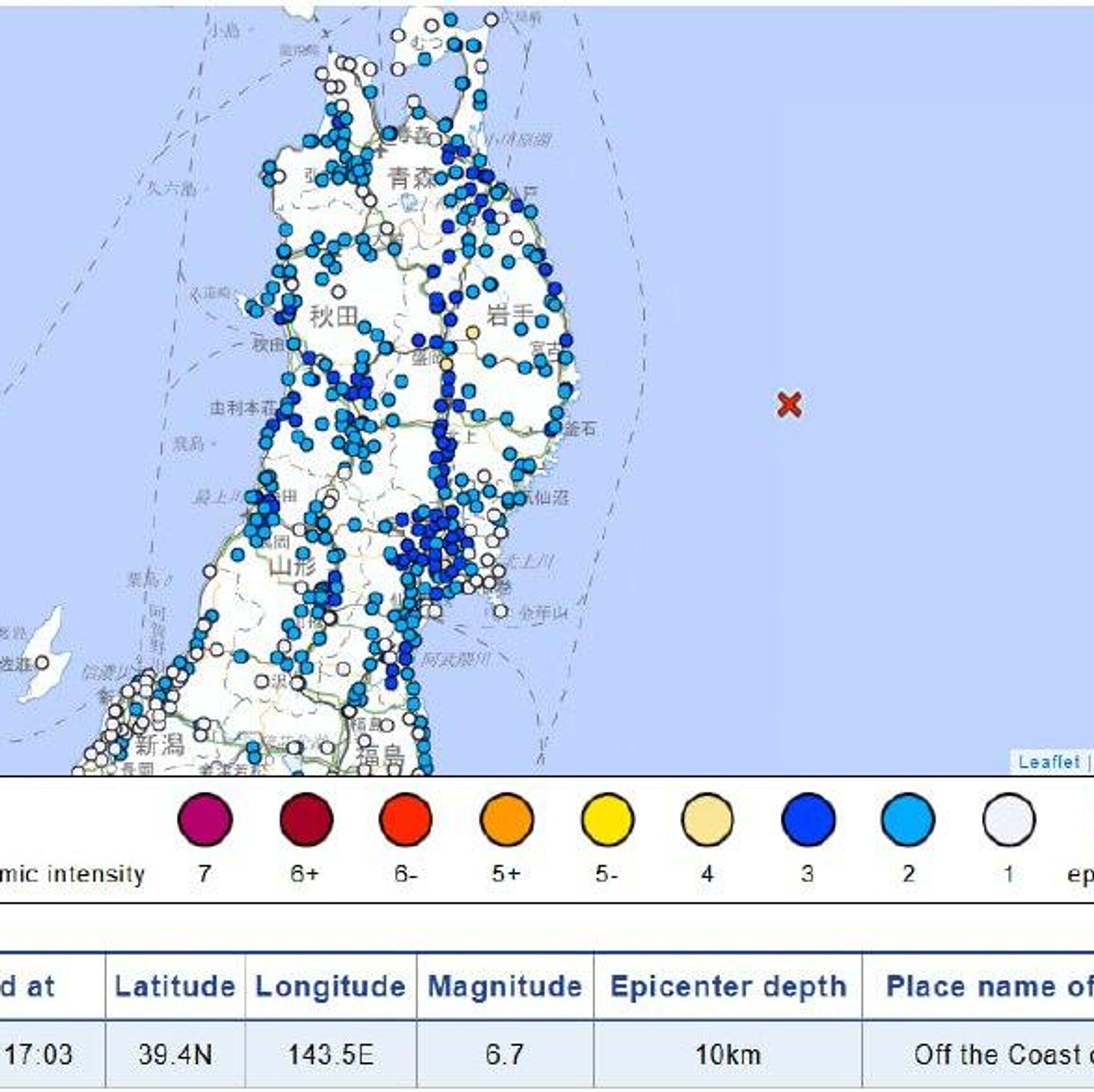Click the intensity 5- yellow legend circle

(x=607, y=819)
